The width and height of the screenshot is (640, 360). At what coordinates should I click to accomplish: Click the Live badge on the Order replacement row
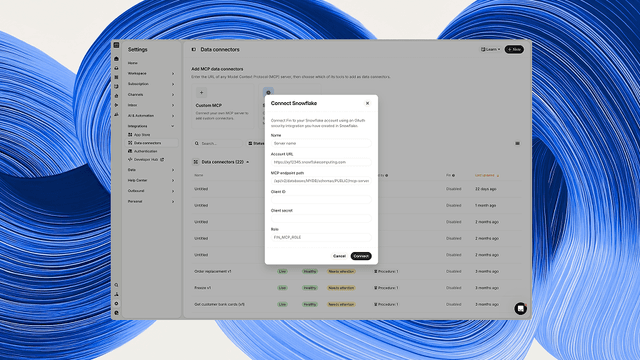[282, 271]
